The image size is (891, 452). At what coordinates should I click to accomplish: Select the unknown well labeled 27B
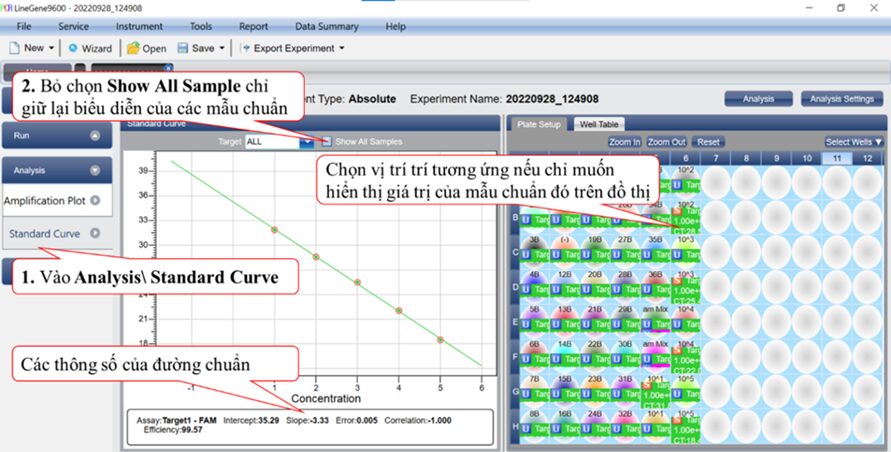point(625,251)
